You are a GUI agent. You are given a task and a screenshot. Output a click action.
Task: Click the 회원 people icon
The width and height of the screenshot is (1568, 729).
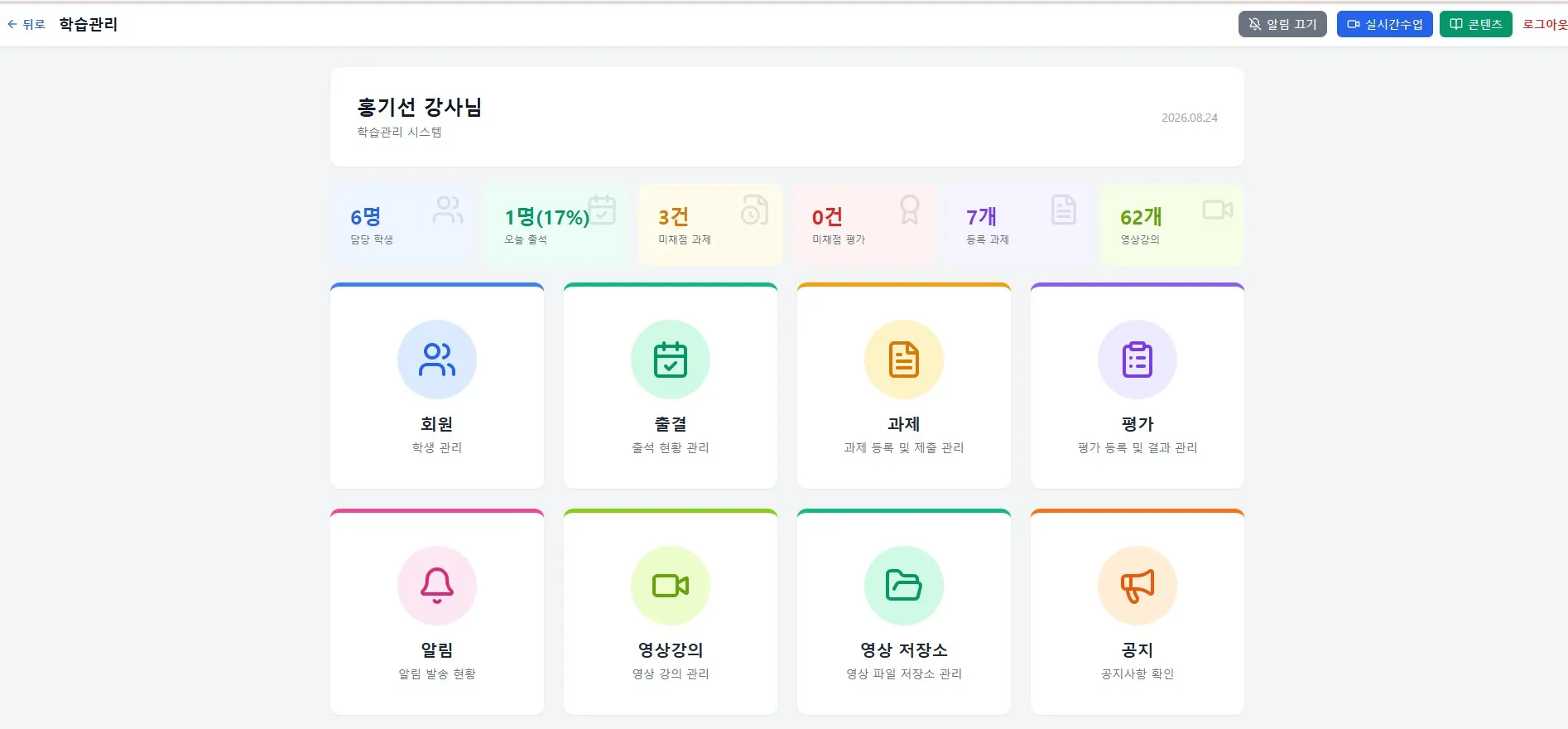pyautogui.click(x=437, y=360)
